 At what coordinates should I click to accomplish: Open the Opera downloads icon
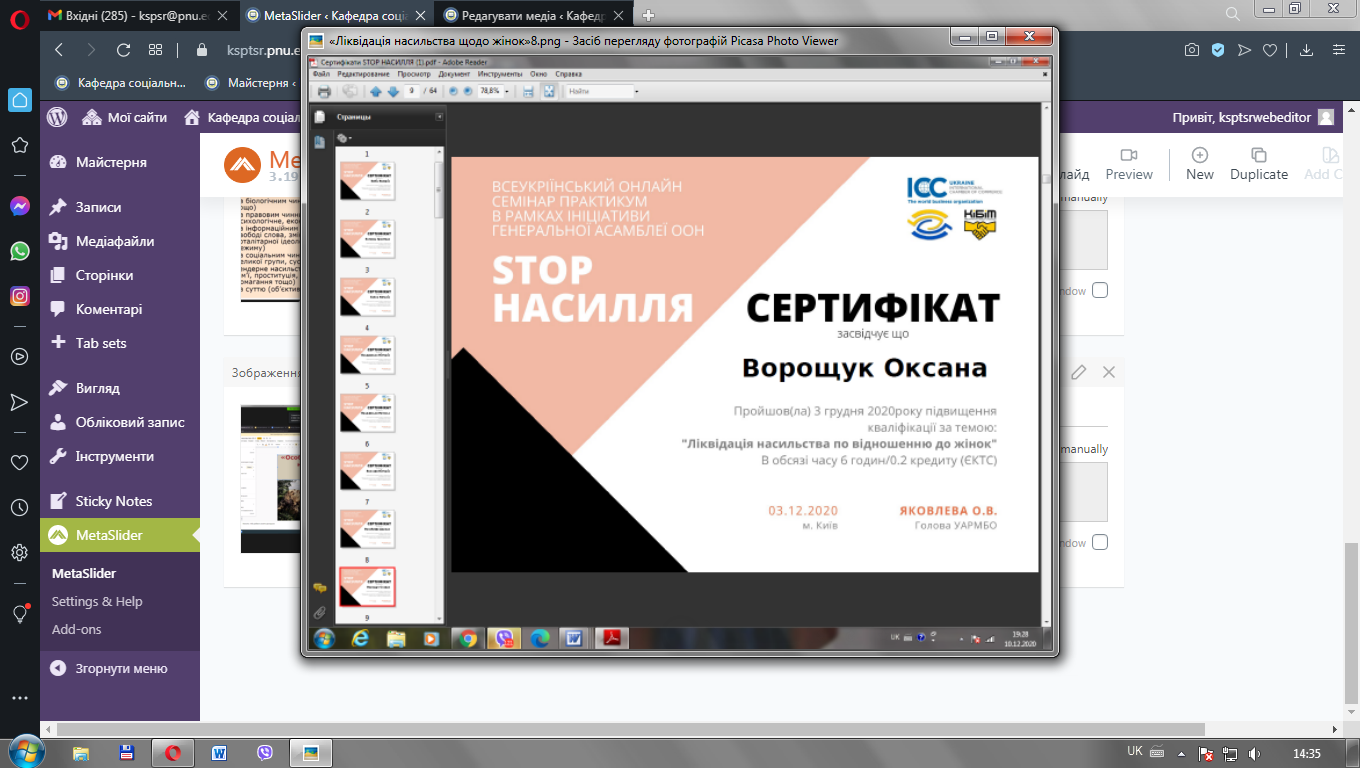click(1306, 50)
